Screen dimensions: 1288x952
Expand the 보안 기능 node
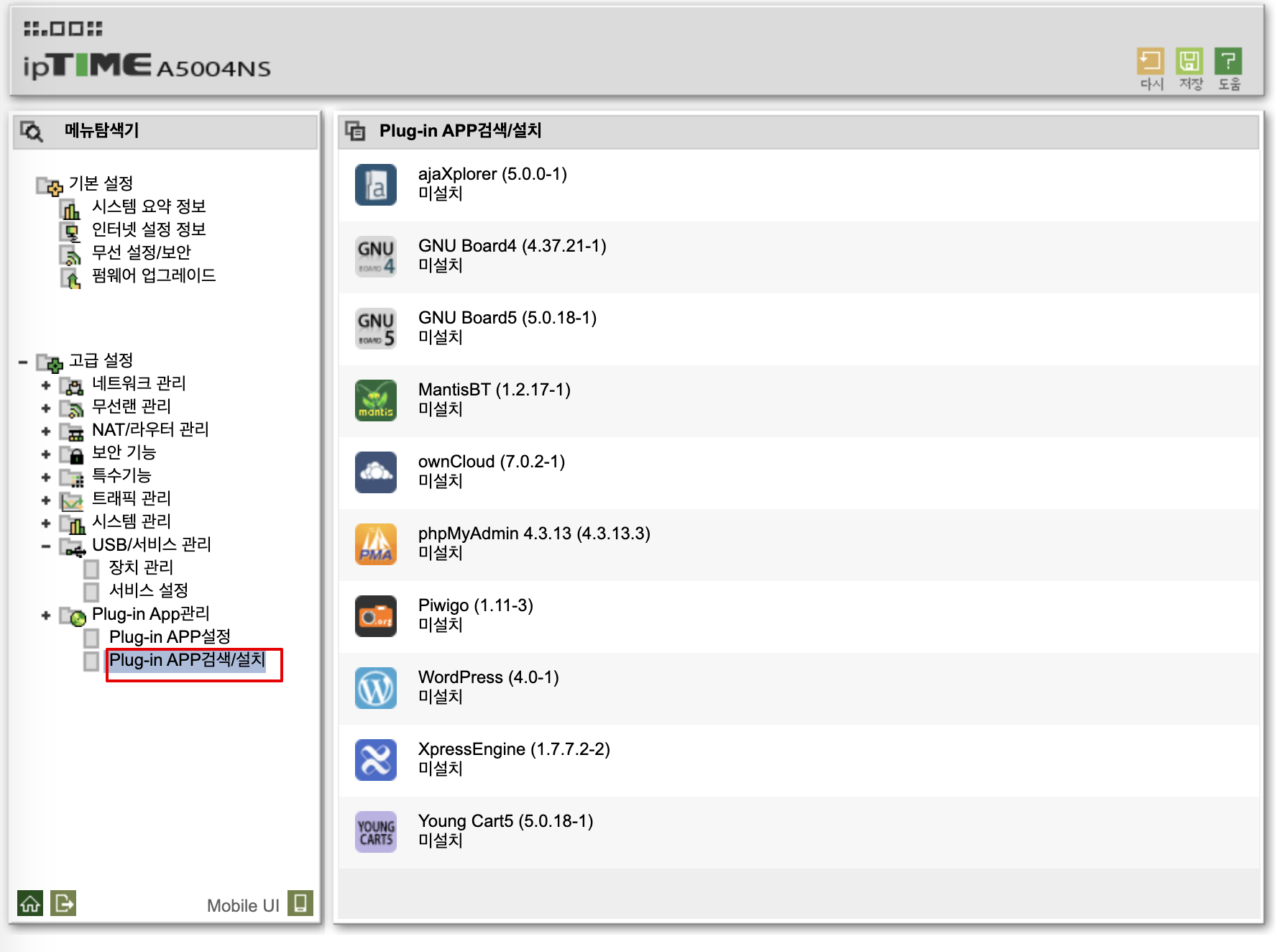pos(46,454)
